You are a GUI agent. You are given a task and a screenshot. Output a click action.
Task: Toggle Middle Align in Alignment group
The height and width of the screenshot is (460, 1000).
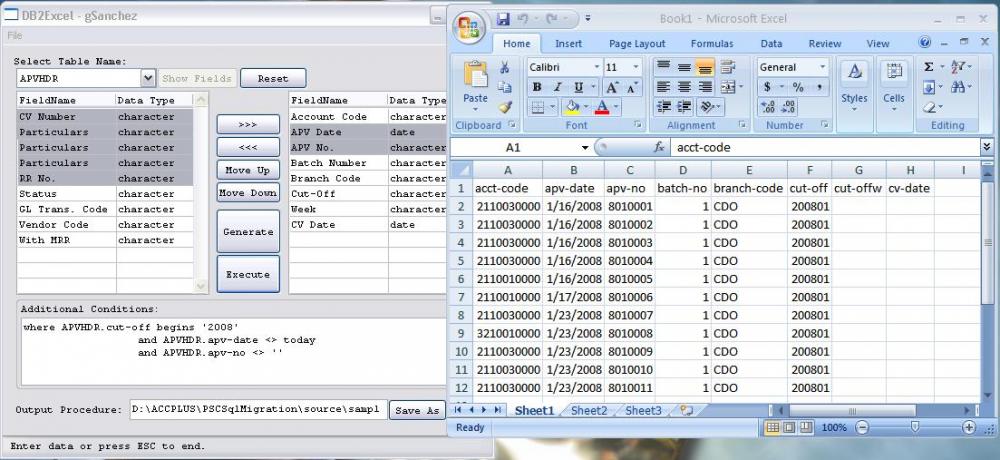684,67
